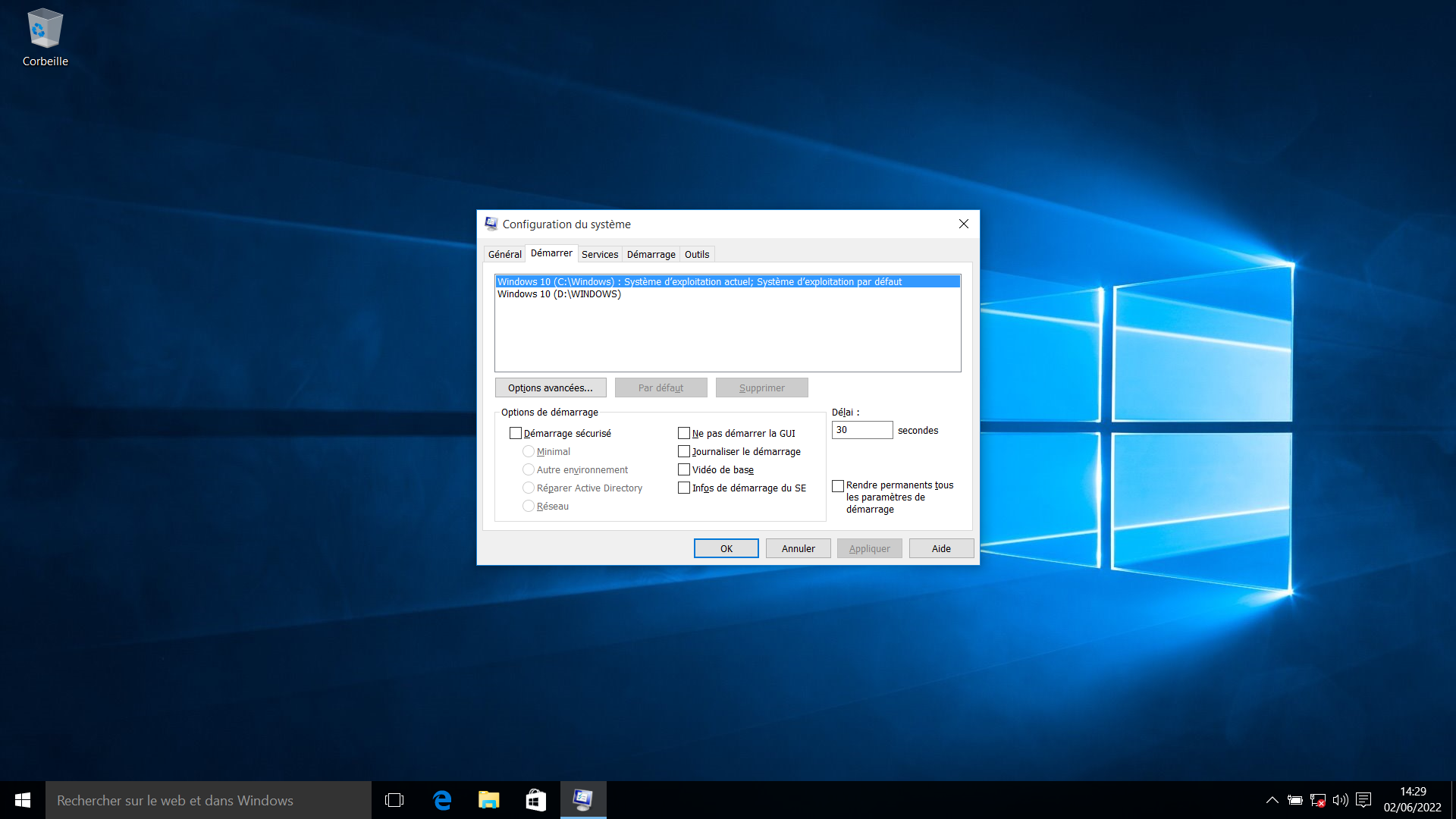Open help with the Aide button
Screen dimensions: 1456x819
click(941, 548)
